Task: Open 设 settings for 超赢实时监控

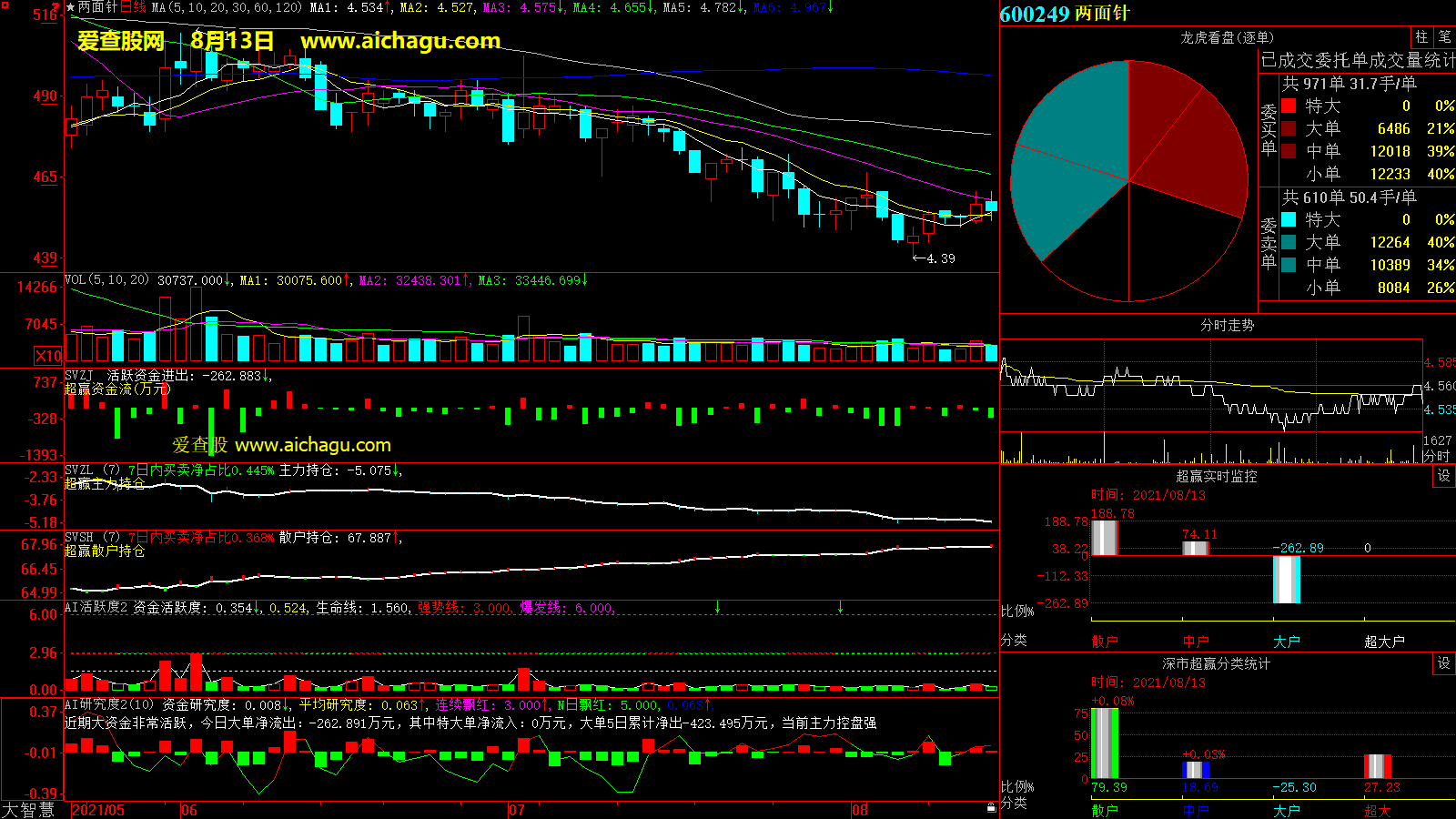Action: (1443, 476)
